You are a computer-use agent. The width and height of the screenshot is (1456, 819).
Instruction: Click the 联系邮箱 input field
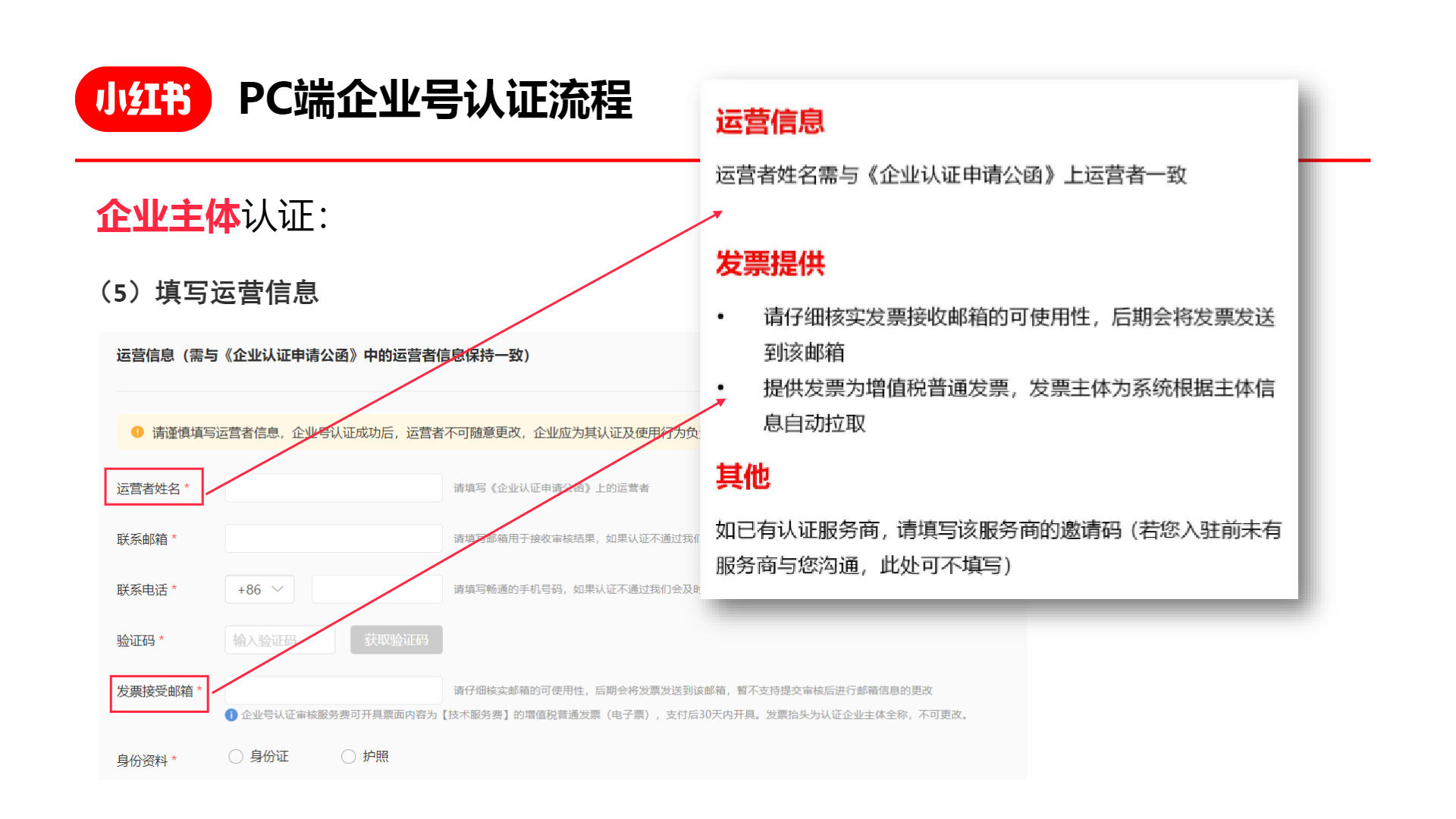(334, 538)
